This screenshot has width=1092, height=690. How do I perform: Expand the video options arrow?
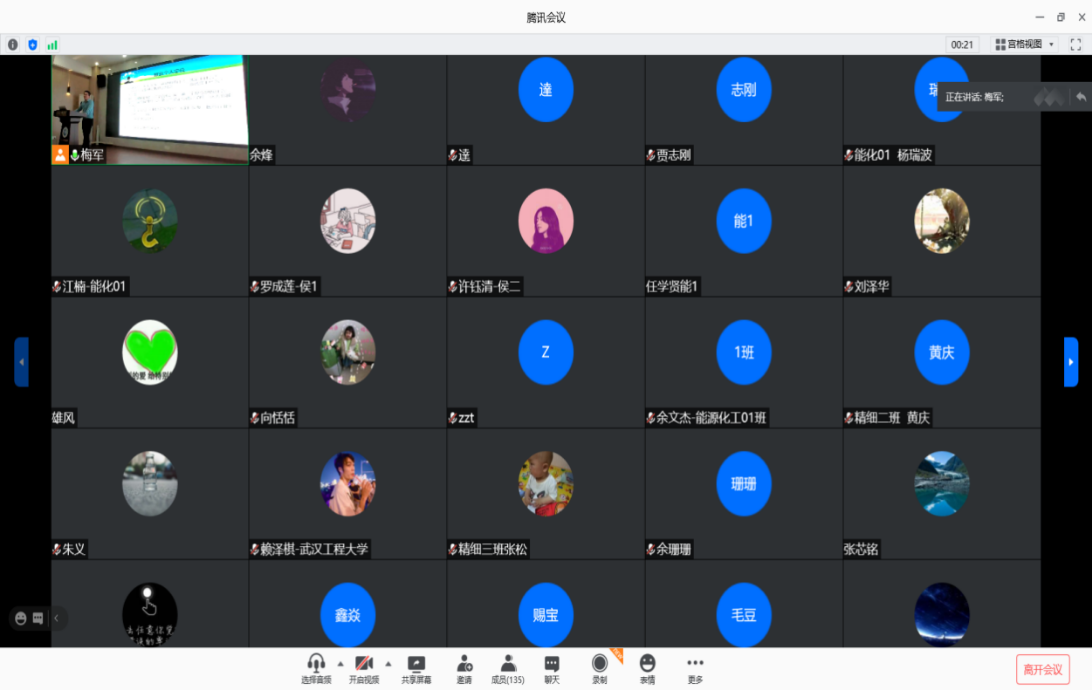point(388,663)
